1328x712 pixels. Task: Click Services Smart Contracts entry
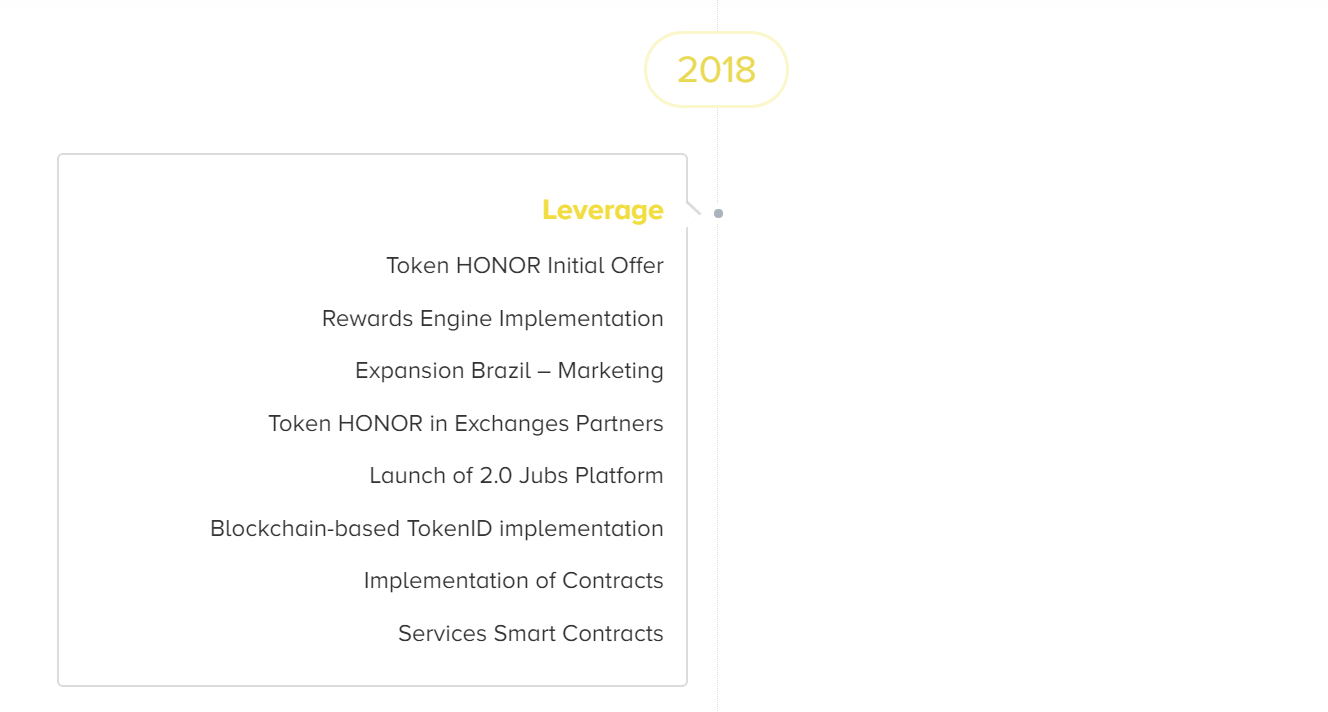[x=531, y=633]
